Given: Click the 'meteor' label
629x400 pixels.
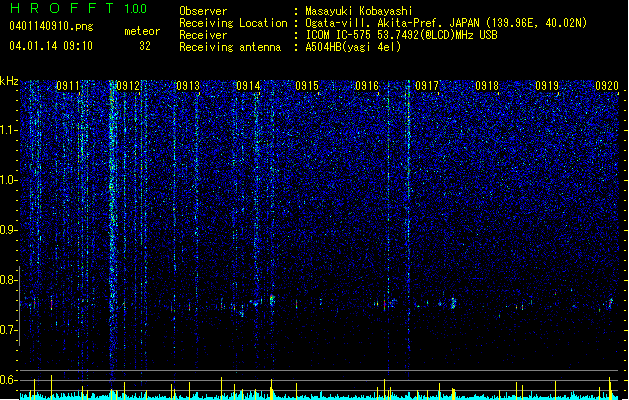Looking at the screenshot, I should (142, 31).
